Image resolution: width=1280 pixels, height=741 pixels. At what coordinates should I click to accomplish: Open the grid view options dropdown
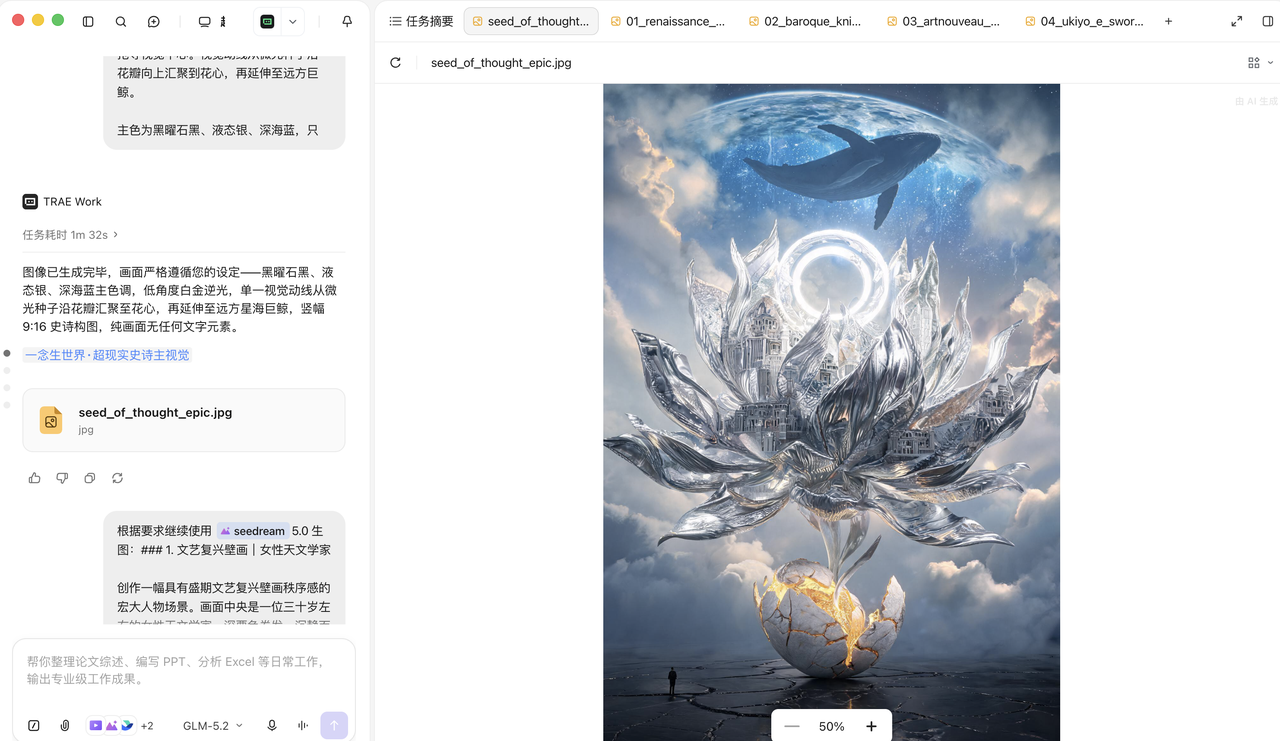pyautogui.click(x=1259, y=62)
